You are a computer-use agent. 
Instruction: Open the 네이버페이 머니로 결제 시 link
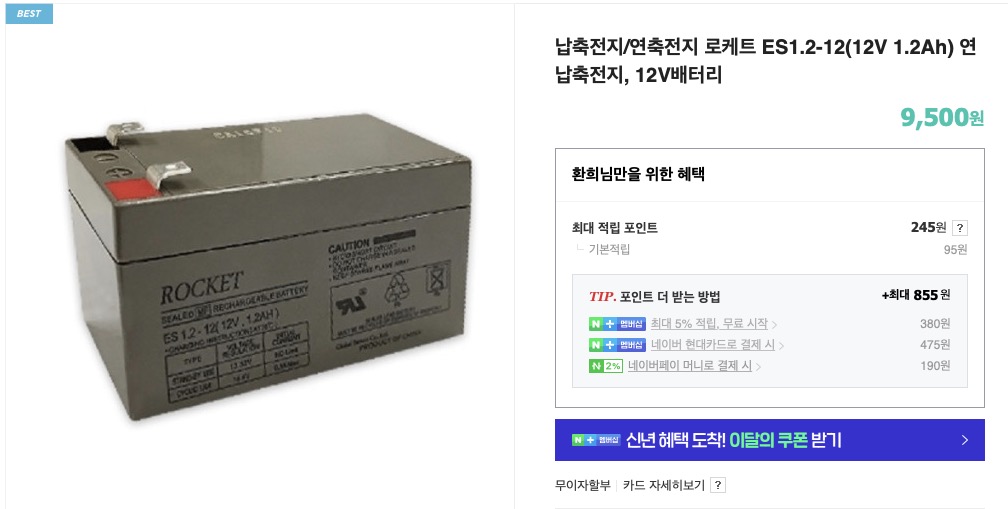tap(690, 366)
